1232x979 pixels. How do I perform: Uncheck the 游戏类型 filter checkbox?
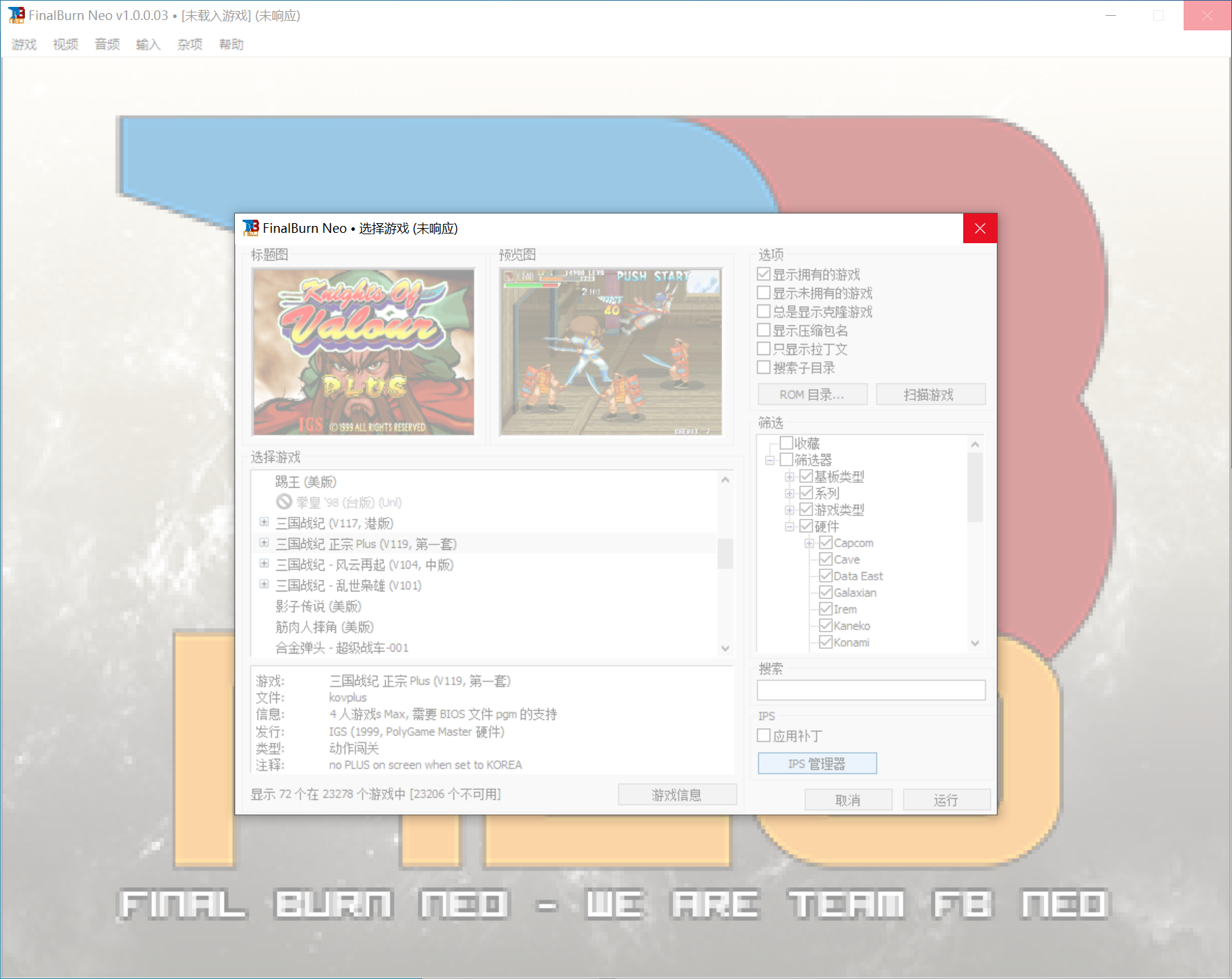806,509
